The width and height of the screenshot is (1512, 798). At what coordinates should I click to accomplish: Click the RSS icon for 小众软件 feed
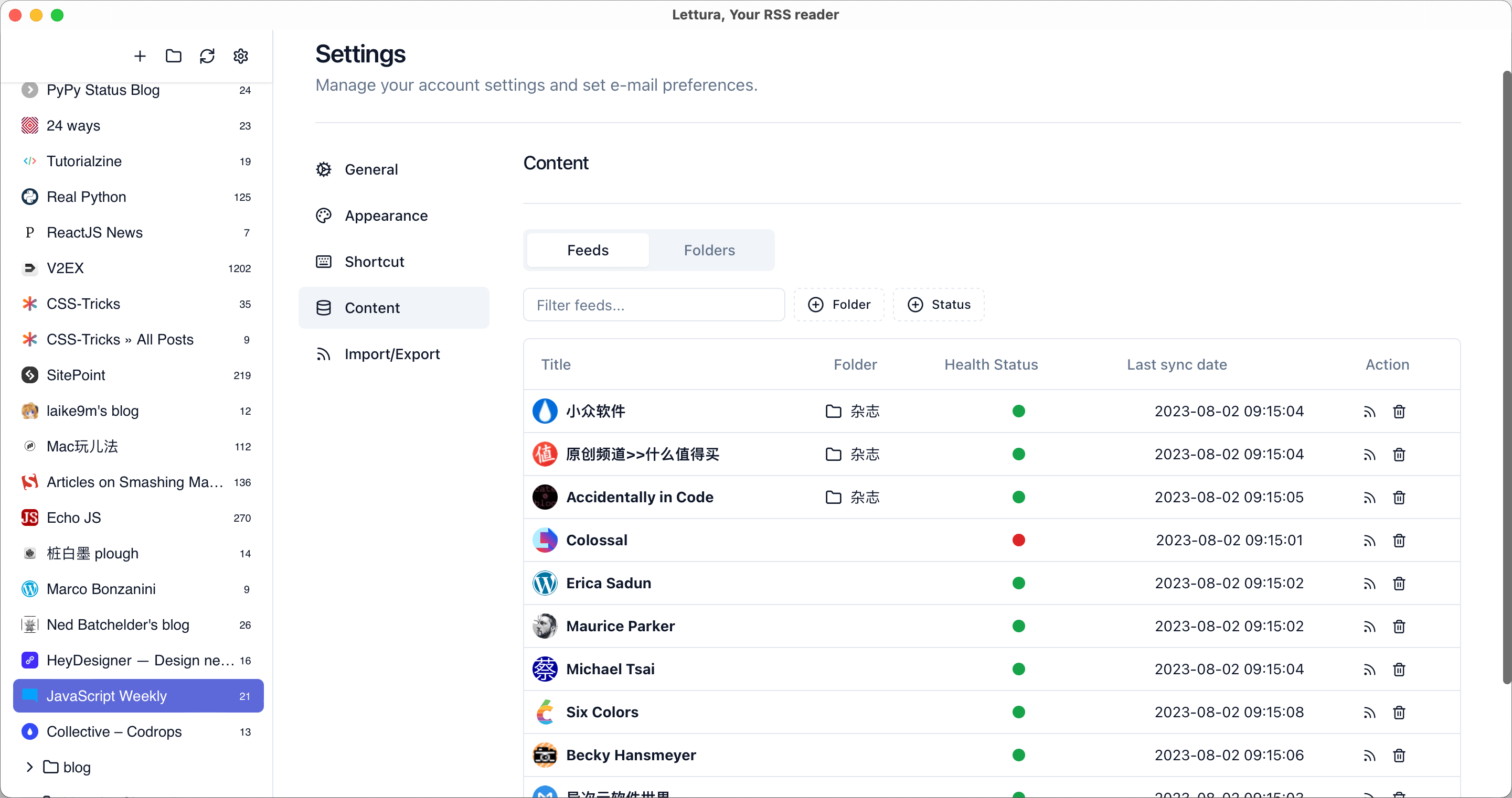coord(1369,412)
